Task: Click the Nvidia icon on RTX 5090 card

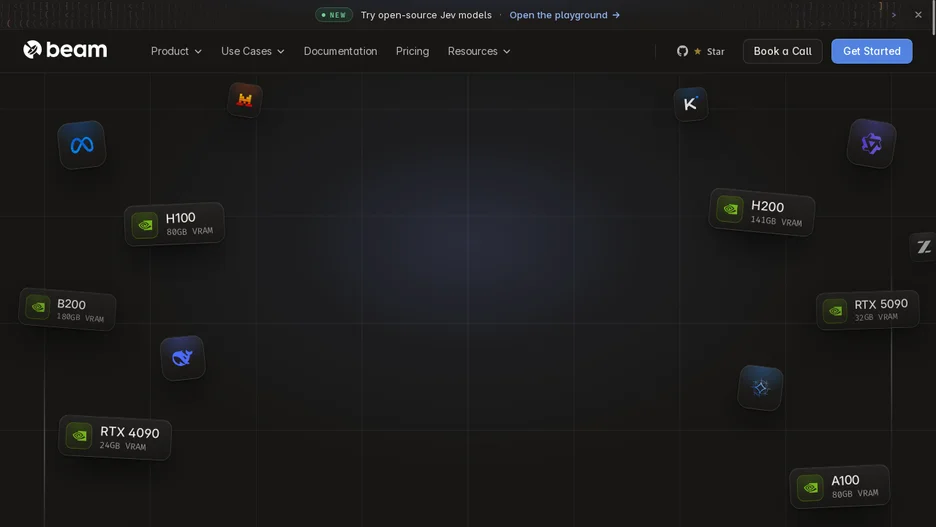Action: click(835, 311)
